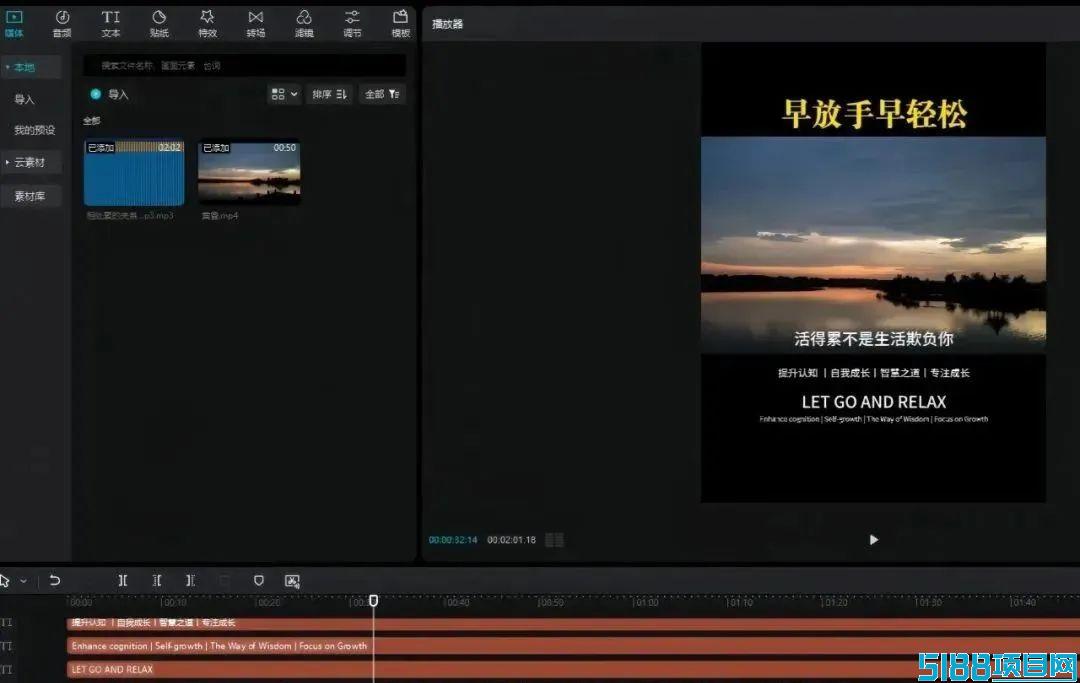Screen dimensions: 1080x683
Task: Trim the clip's left side at playhead
Action: click(156, 581)
